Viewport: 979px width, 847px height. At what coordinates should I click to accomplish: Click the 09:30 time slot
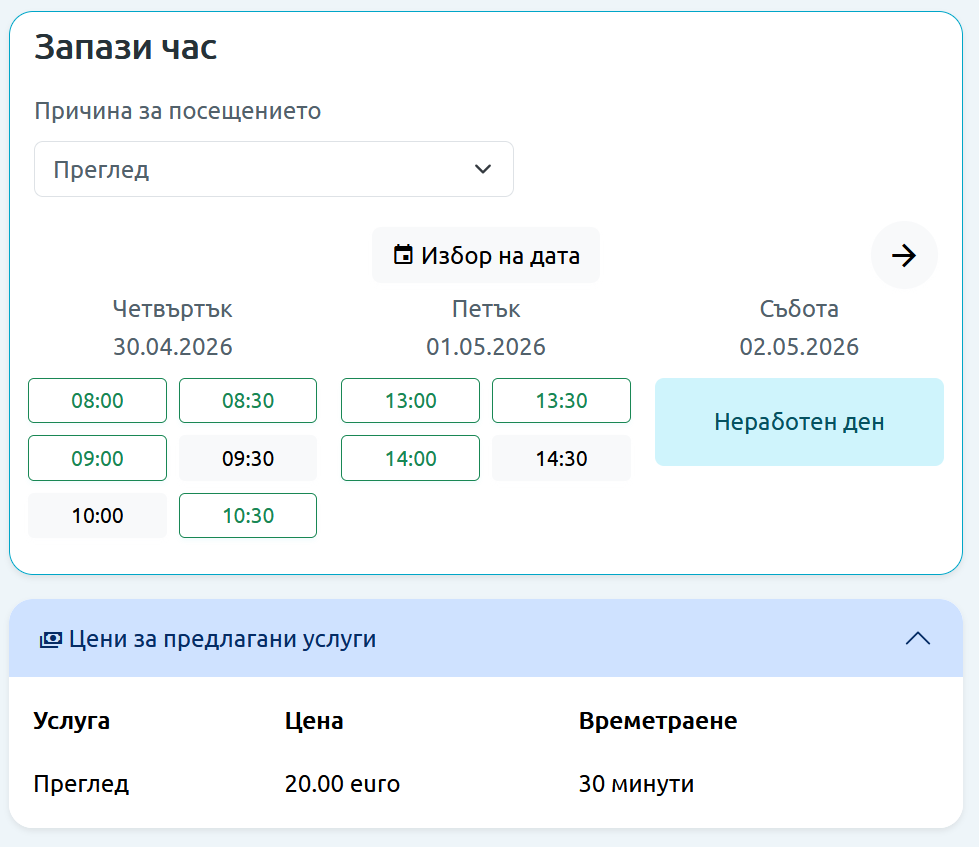248,458
